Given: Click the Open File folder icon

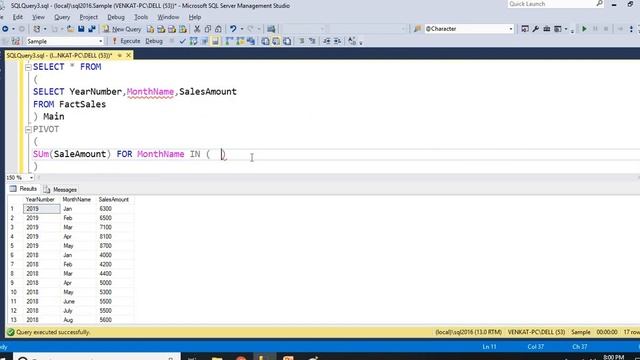Looking at the screenshot, I should click(70, 29).
